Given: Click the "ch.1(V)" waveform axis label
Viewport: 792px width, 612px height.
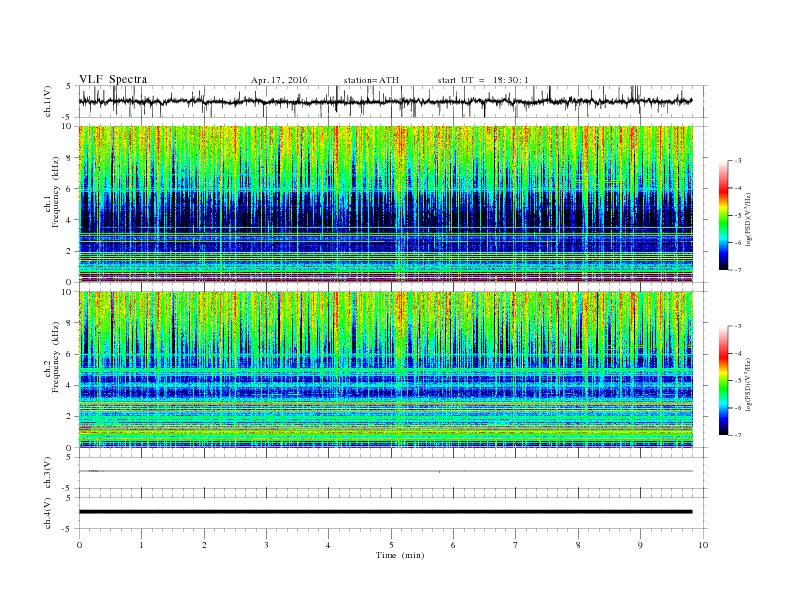Looking at the screenshot, I should tap(48, 101).
